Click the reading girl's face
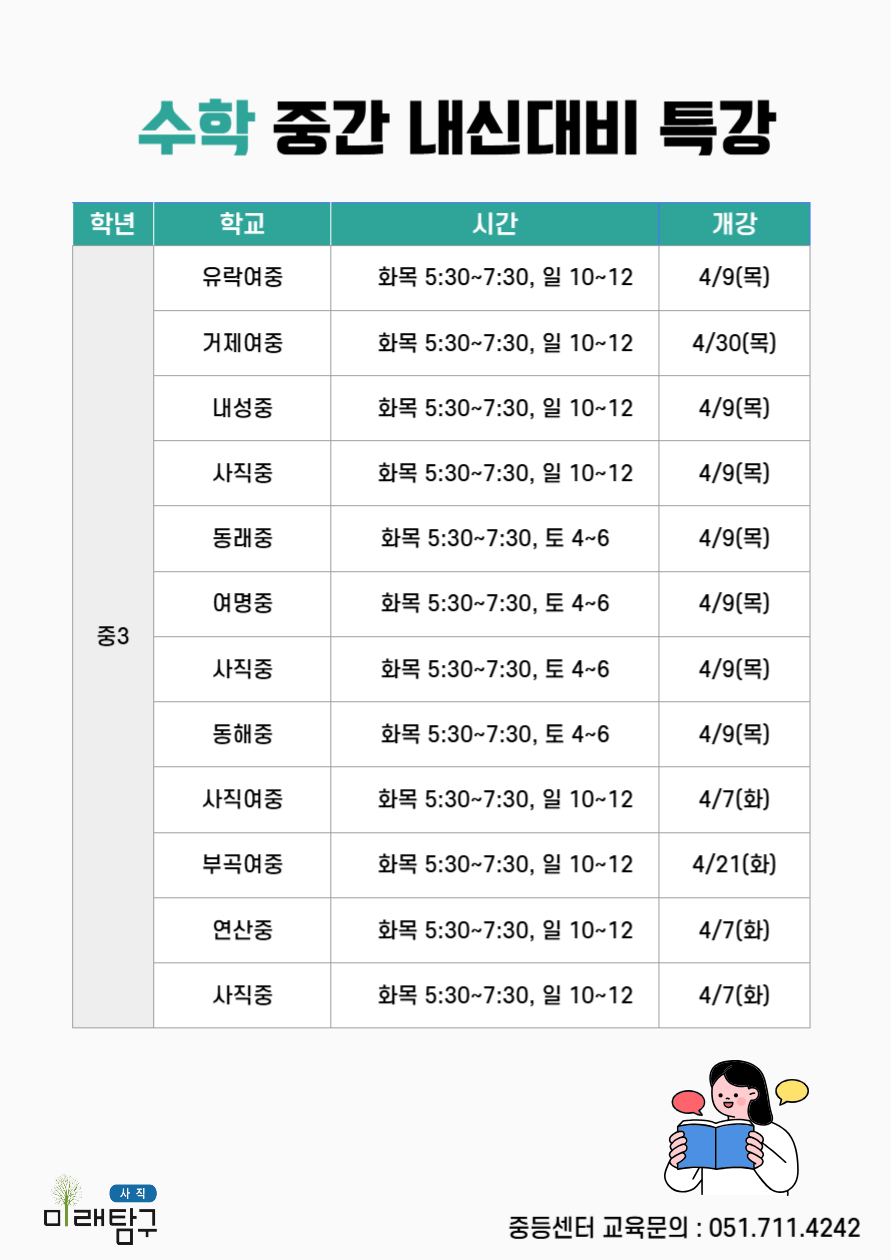The width and height of the screenshot is (891, 1260). pyautogui.click(x=732, y=1095)
